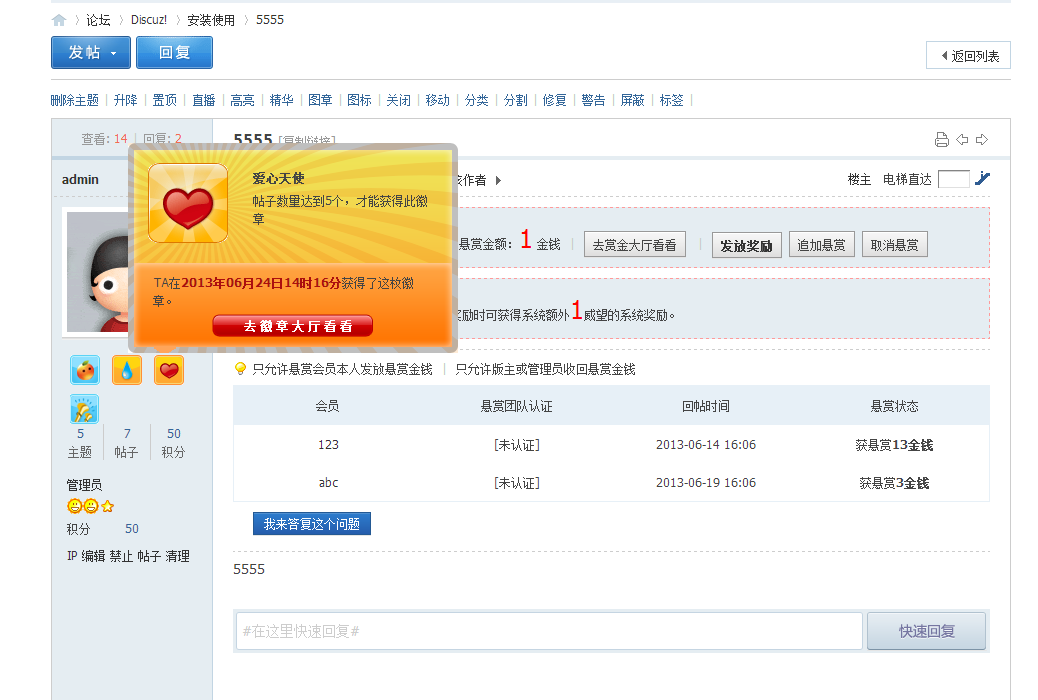Open the orange fruit medal icon
The width and height of the screenshot is (1038, 700).
click(85, 370)
